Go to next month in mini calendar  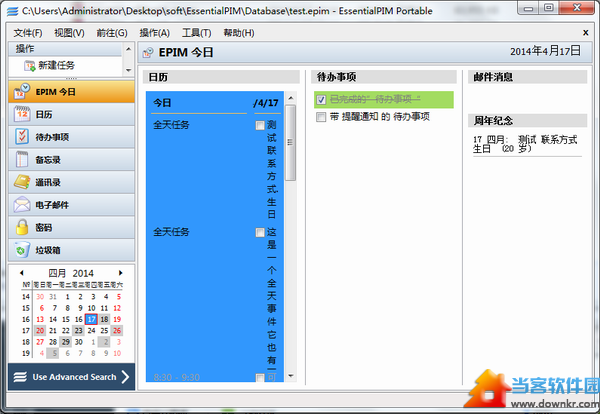pos(121,273)
